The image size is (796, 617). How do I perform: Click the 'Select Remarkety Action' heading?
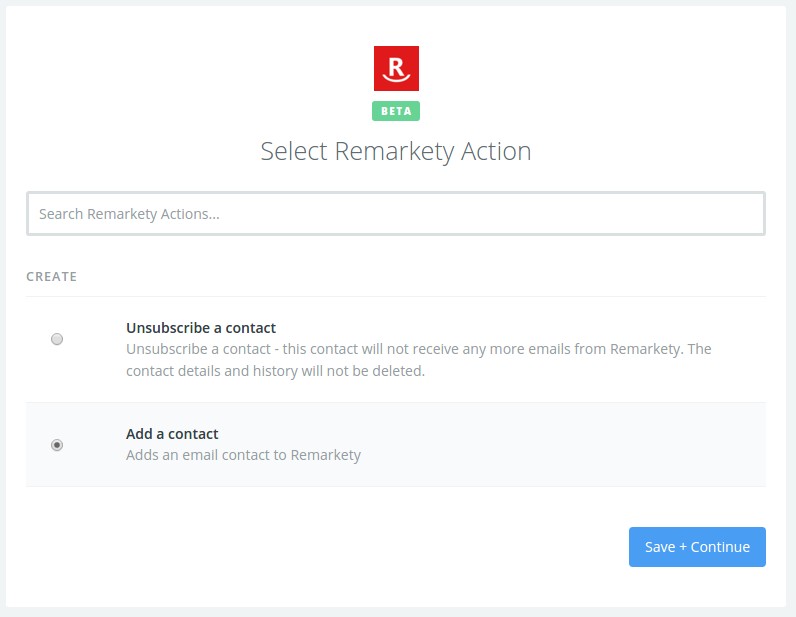(x=396, y=151)
